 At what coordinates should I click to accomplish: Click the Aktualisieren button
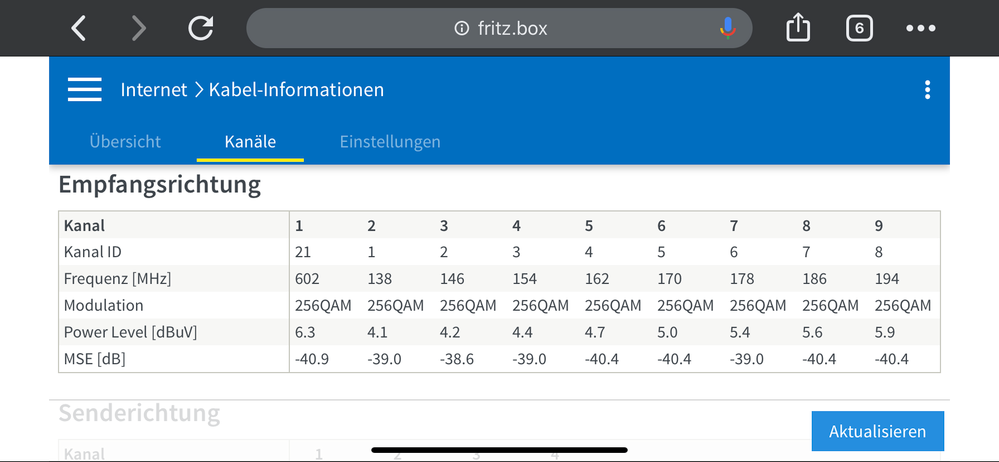877,431
